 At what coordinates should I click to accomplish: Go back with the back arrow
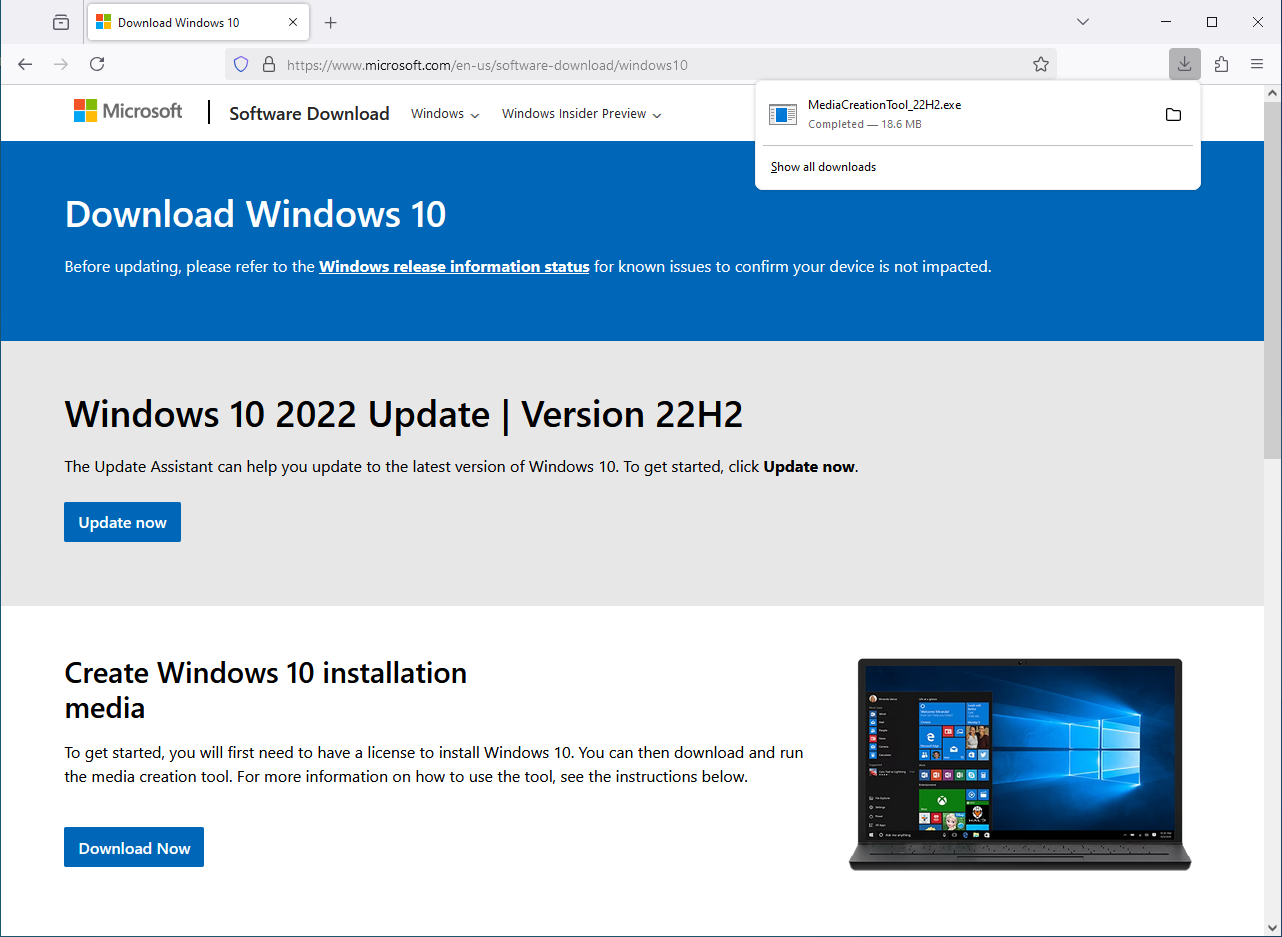tap(25, 64)
